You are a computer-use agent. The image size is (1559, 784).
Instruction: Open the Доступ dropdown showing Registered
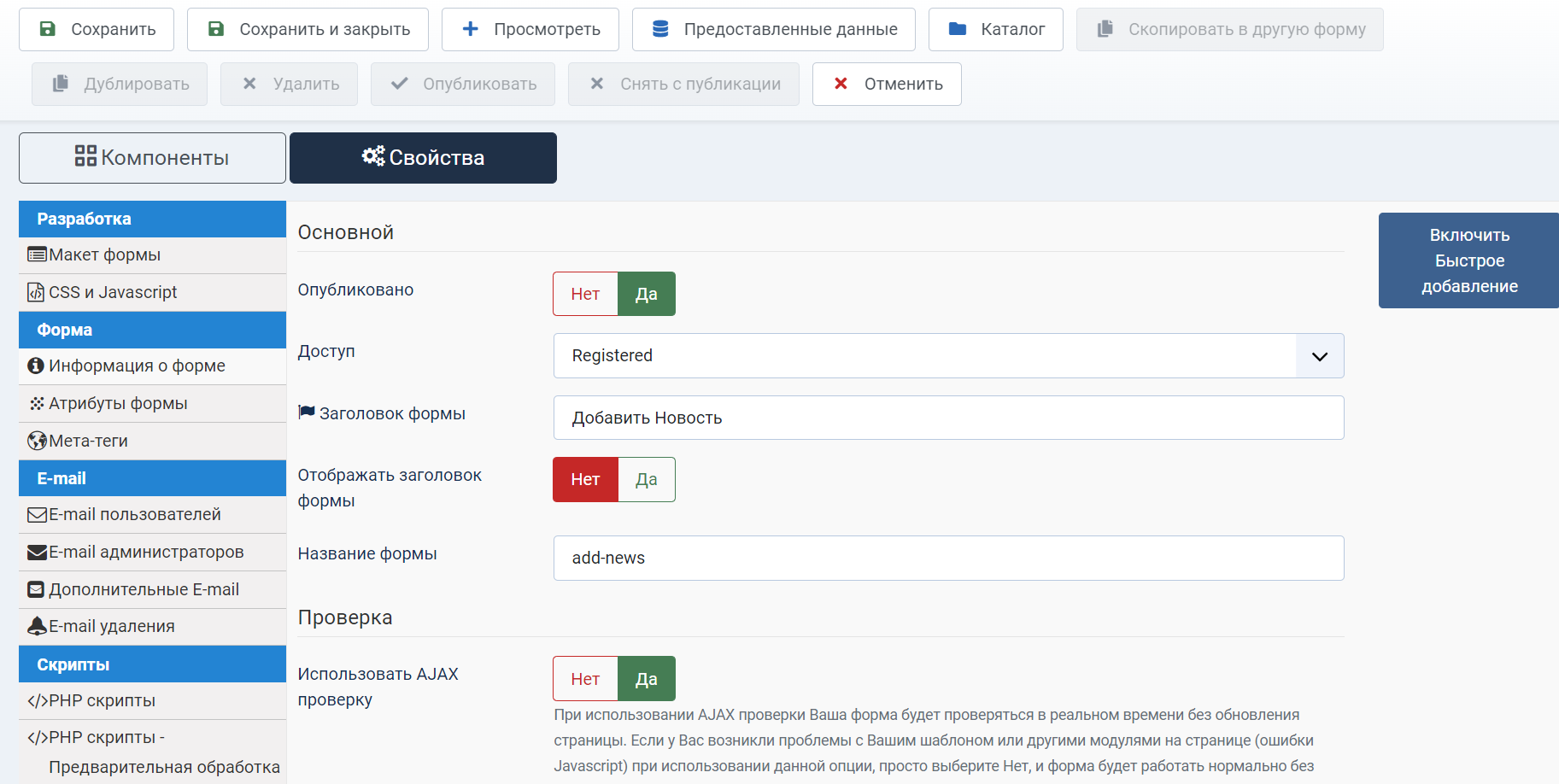pyautogui.click(x=924, y=356)
